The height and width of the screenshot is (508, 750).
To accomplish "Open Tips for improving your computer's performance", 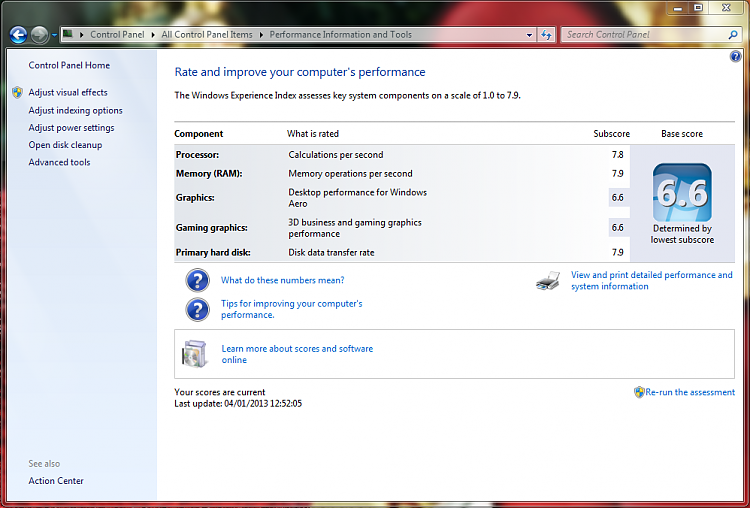I will click(292, 309).
